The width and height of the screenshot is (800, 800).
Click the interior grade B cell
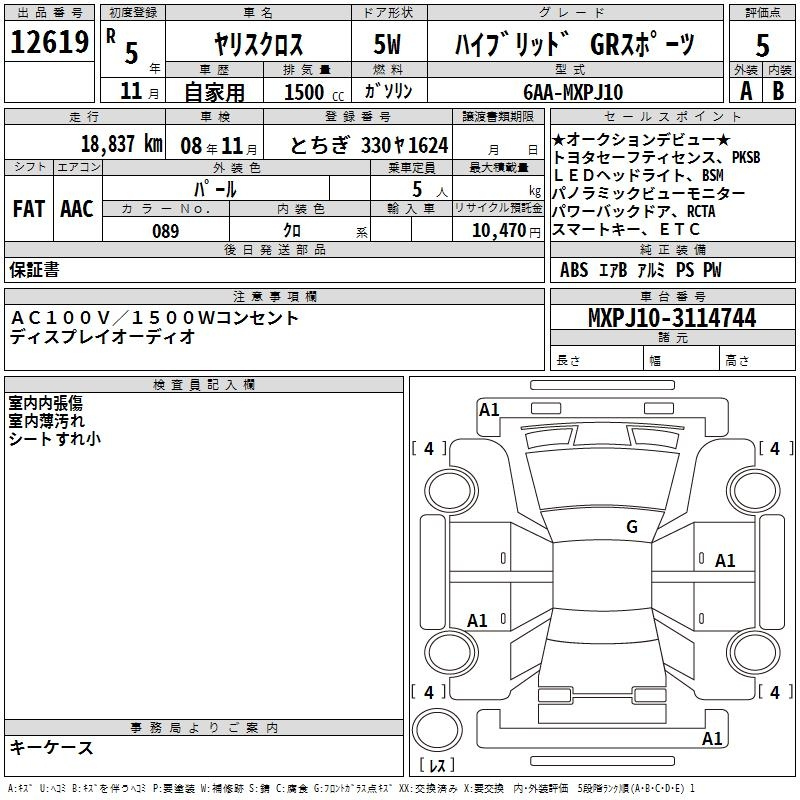click(x=778, y=90)
